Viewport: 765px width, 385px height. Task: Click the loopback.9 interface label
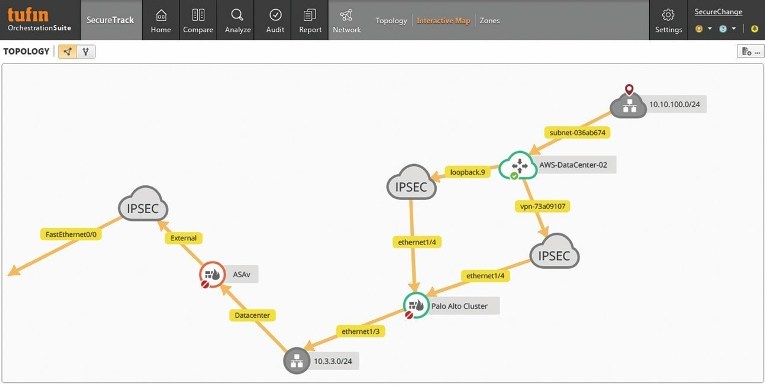click(x=467, y=172)
